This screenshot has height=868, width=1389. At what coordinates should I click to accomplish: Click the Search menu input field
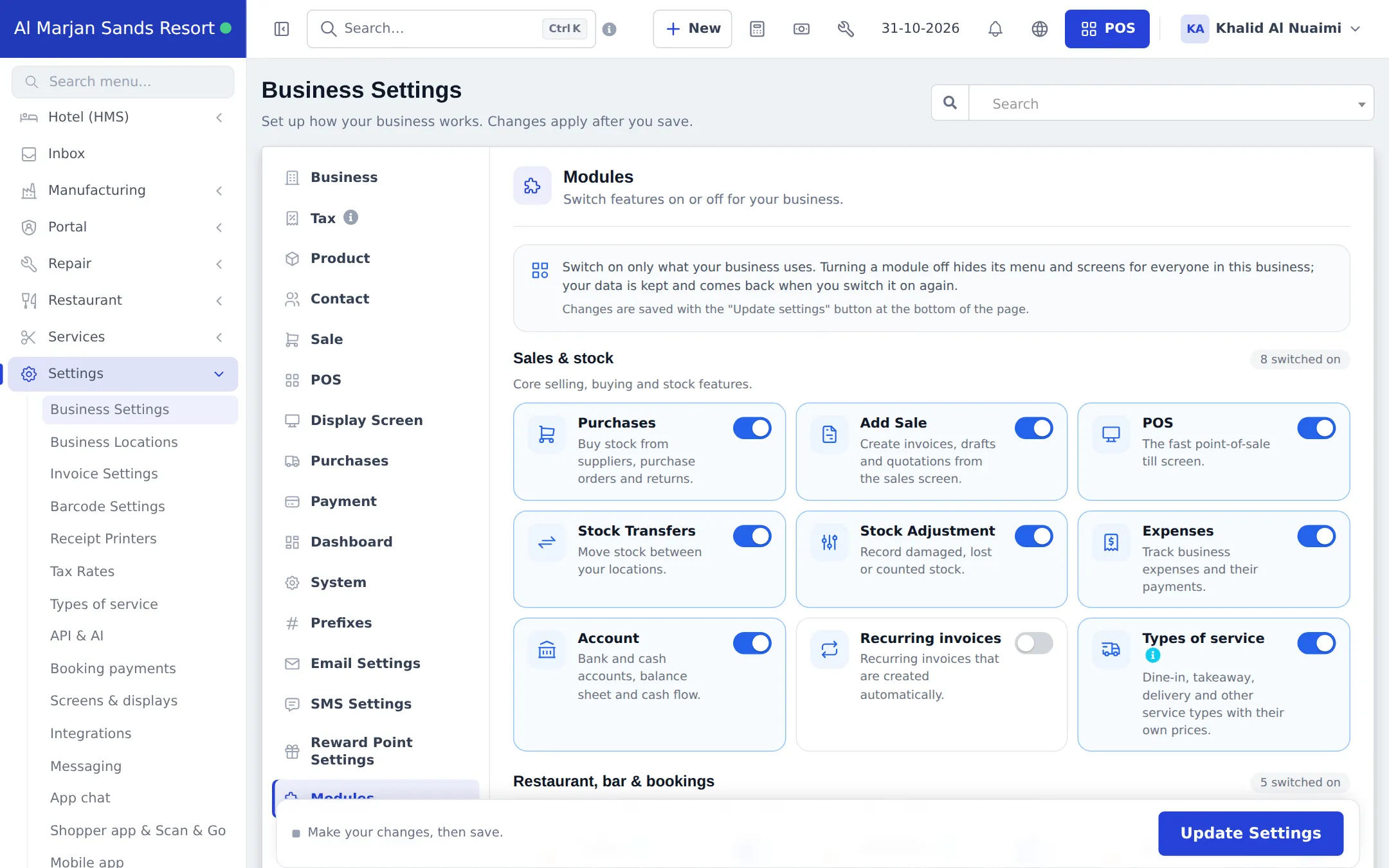[x=123, y=82]
